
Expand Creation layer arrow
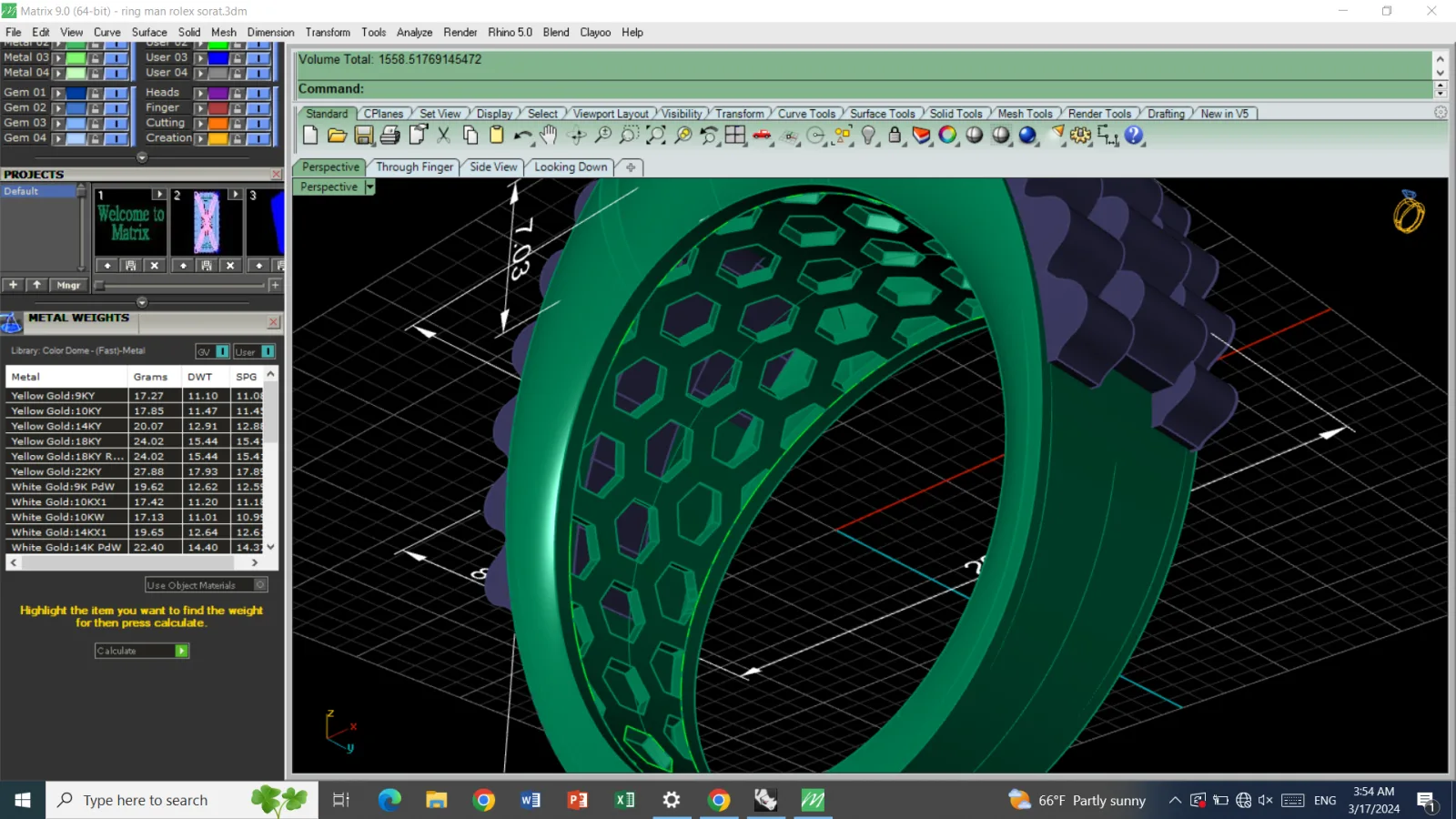click(201, 138)
